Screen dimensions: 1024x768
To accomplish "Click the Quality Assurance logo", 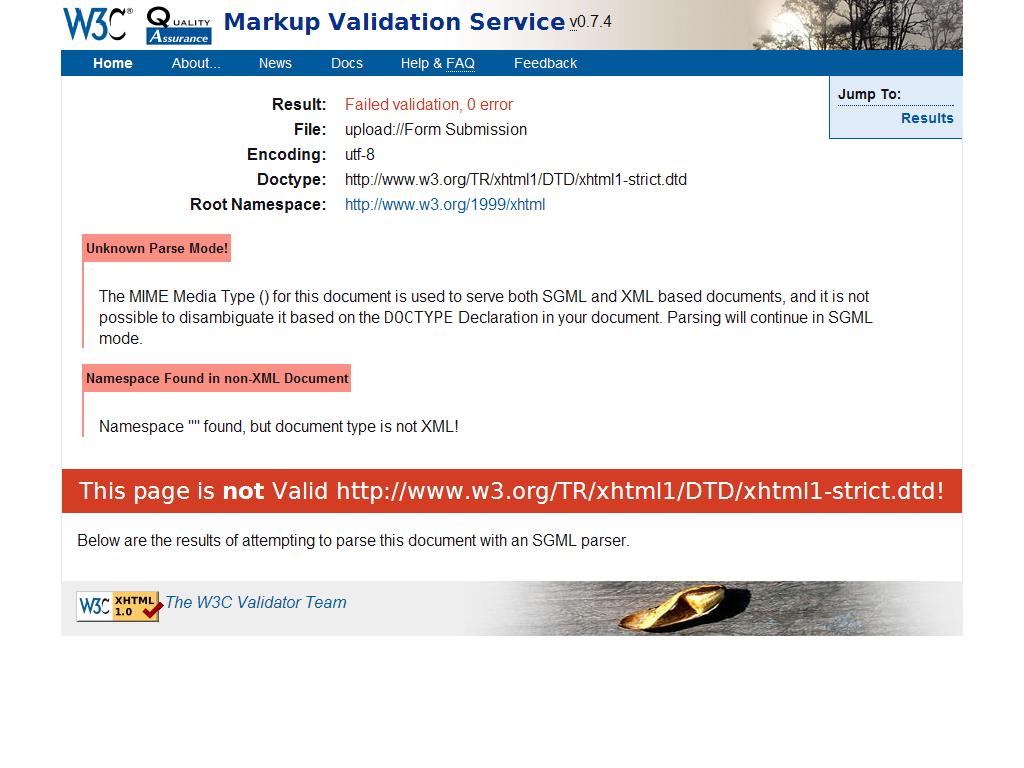I will (x=179, y=25).
